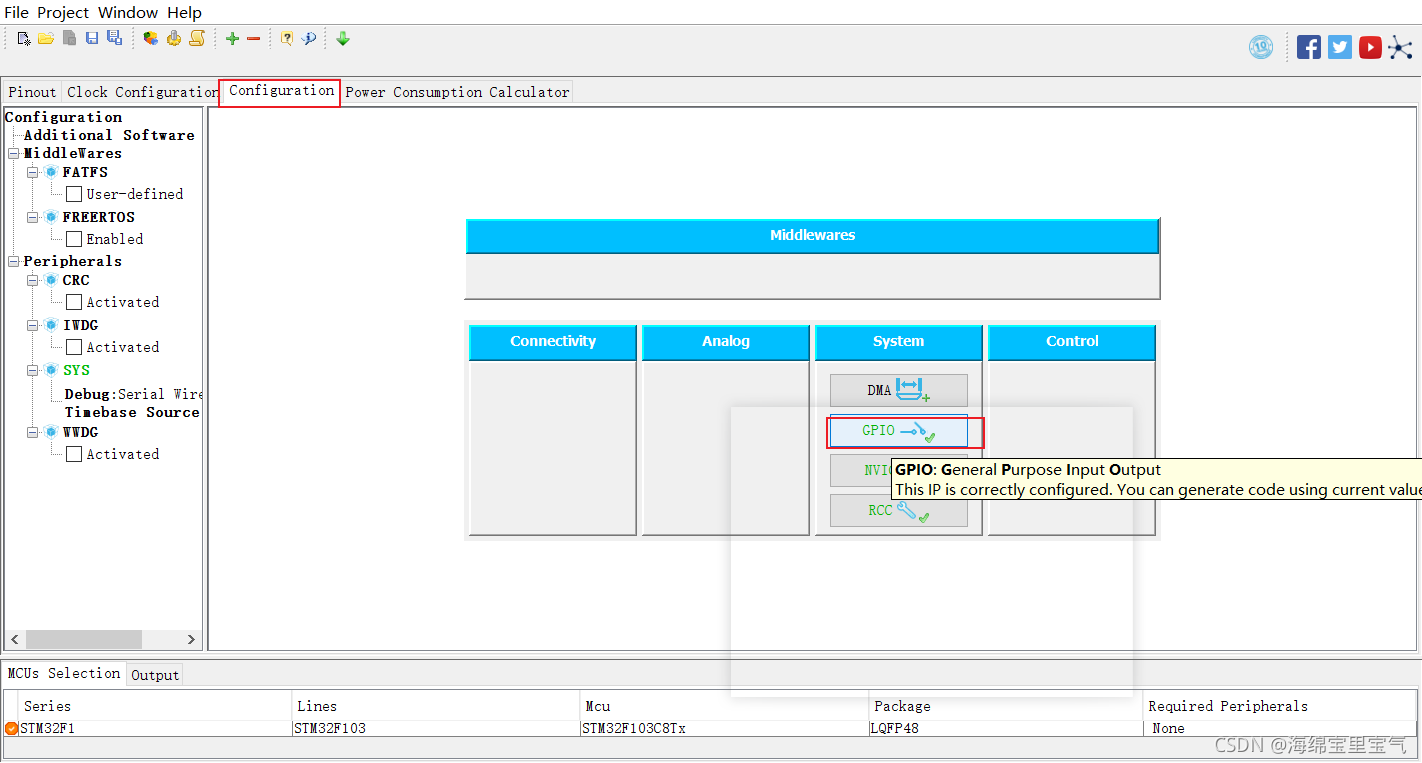The width and height of the screenshot is (1422, 763).
Task: Click the Generate Report colored cubes icon
Action: (151, 38)
